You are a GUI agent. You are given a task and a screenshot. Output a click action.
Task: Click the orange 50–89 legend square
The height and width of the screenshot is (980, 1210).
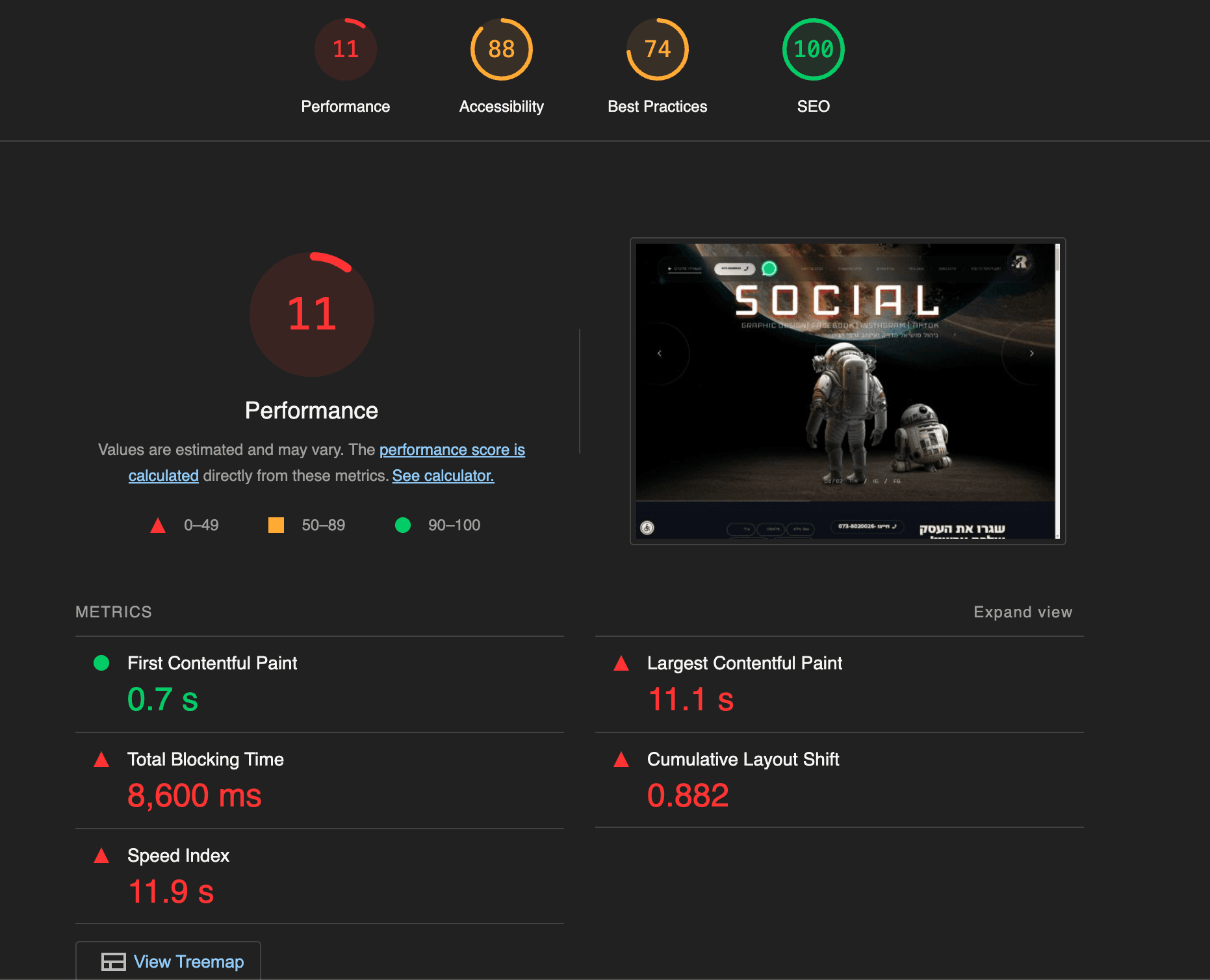(x=275, y=525)
